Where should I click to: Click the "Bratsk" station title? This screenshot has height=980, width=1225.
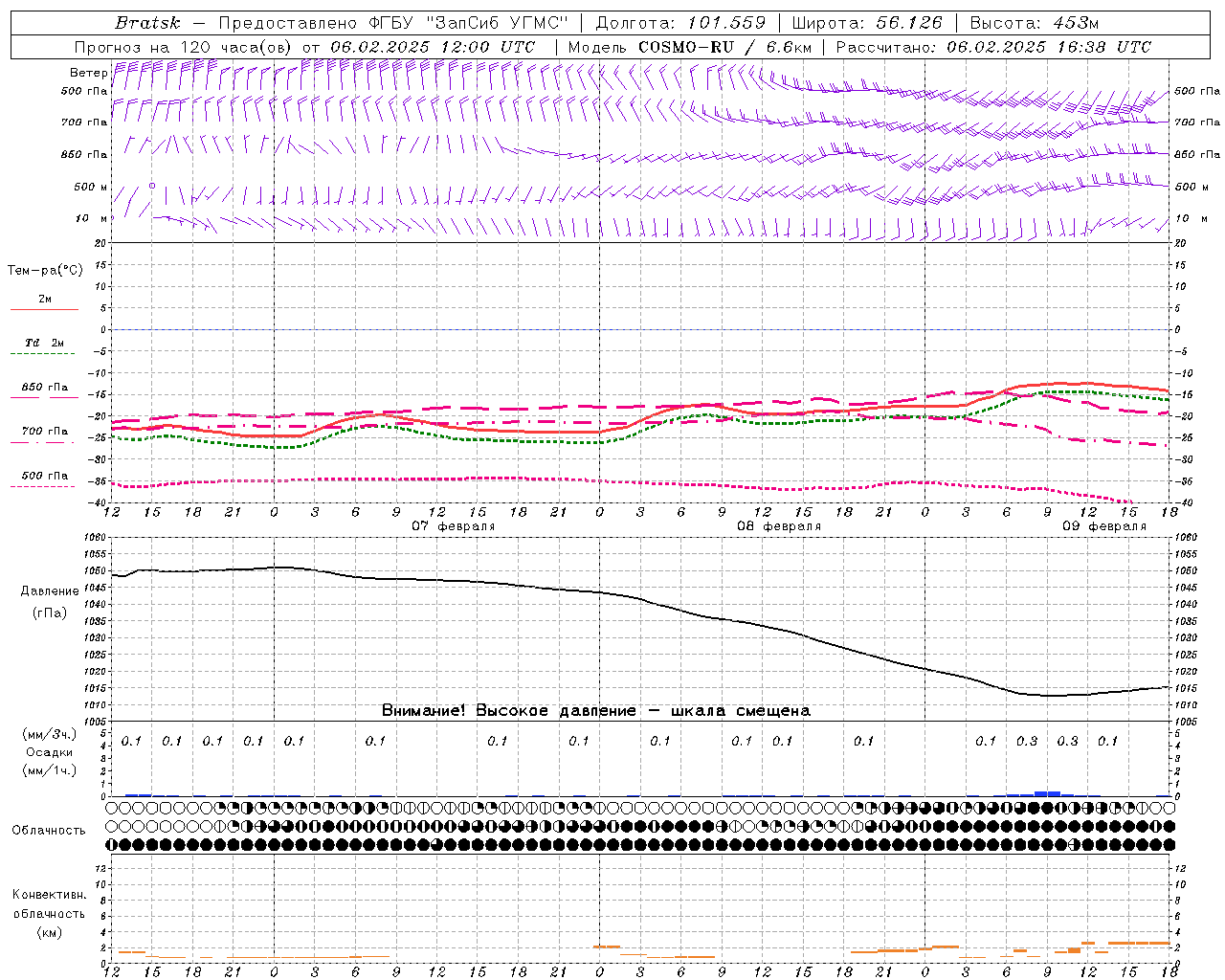pos(147,23)
